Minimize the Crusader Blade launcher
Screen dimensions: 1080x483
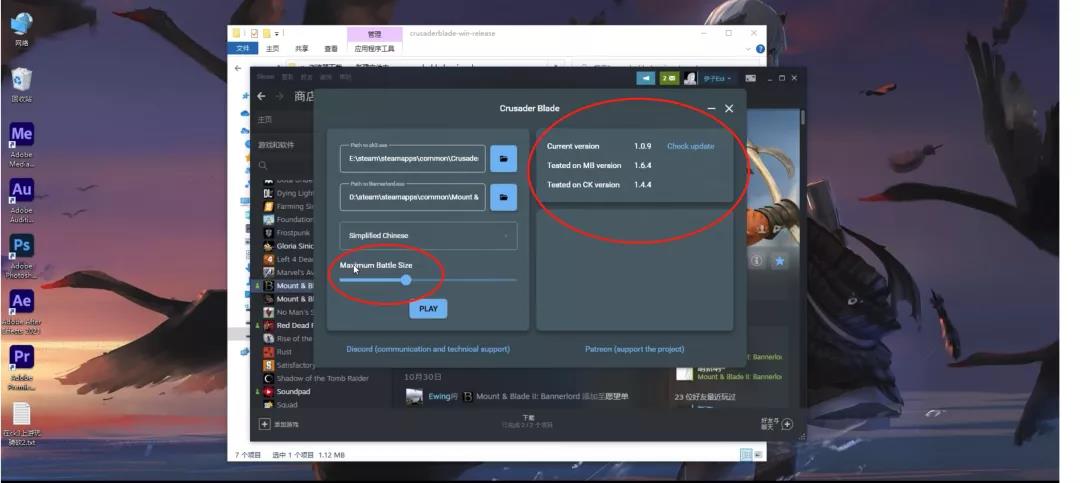(x=712, y=109)
